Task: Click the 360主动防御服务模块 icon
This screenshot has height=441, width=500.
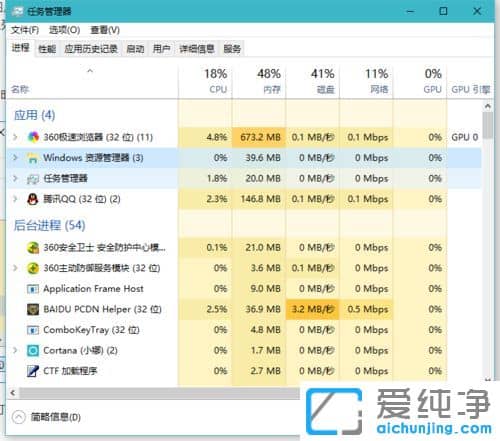Action: (33, 268)
